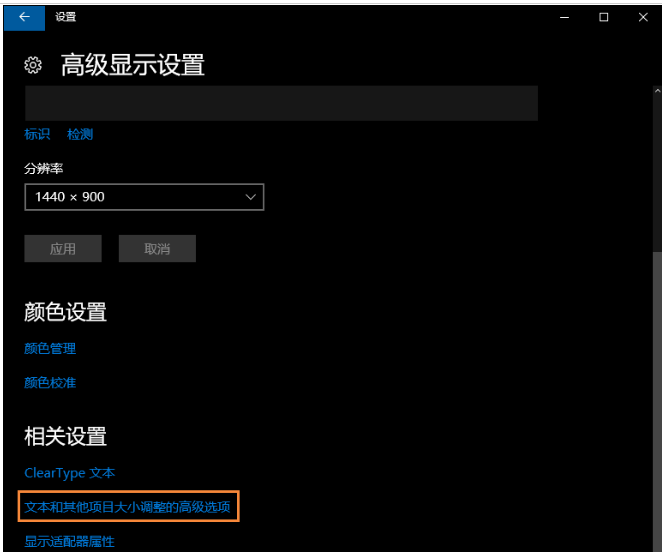The image size is (662, 552).
Task: Open the 显示适配器属性 link
Action: pyautogui.click(x=69, y=541)
